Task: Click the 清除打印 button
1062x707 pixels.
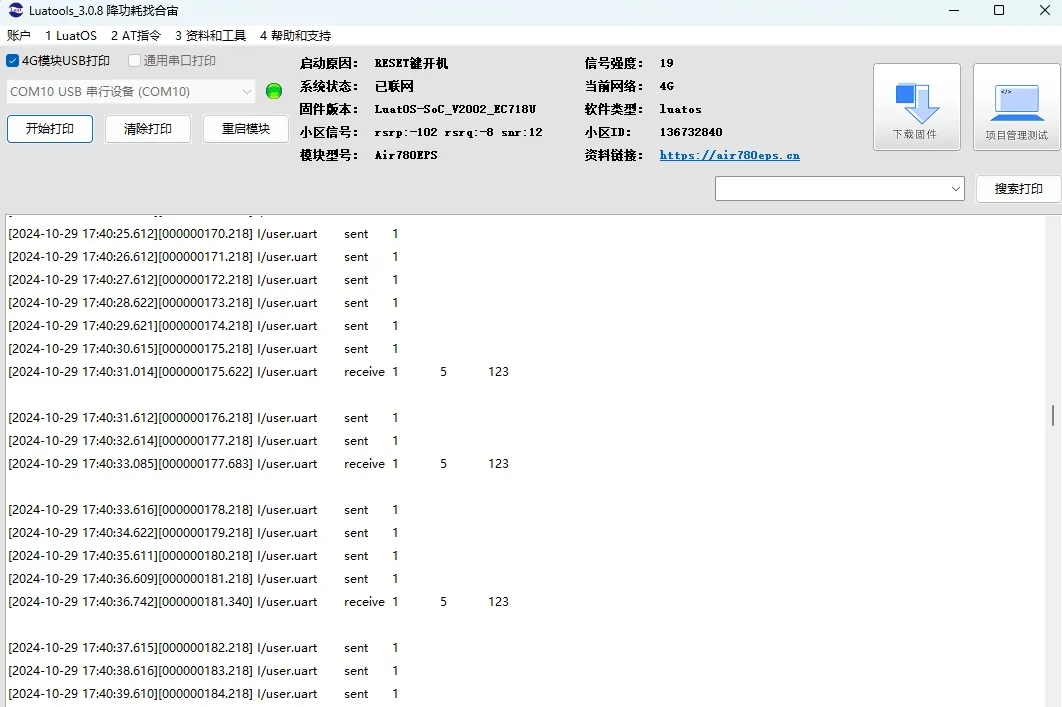Action: 147,129
